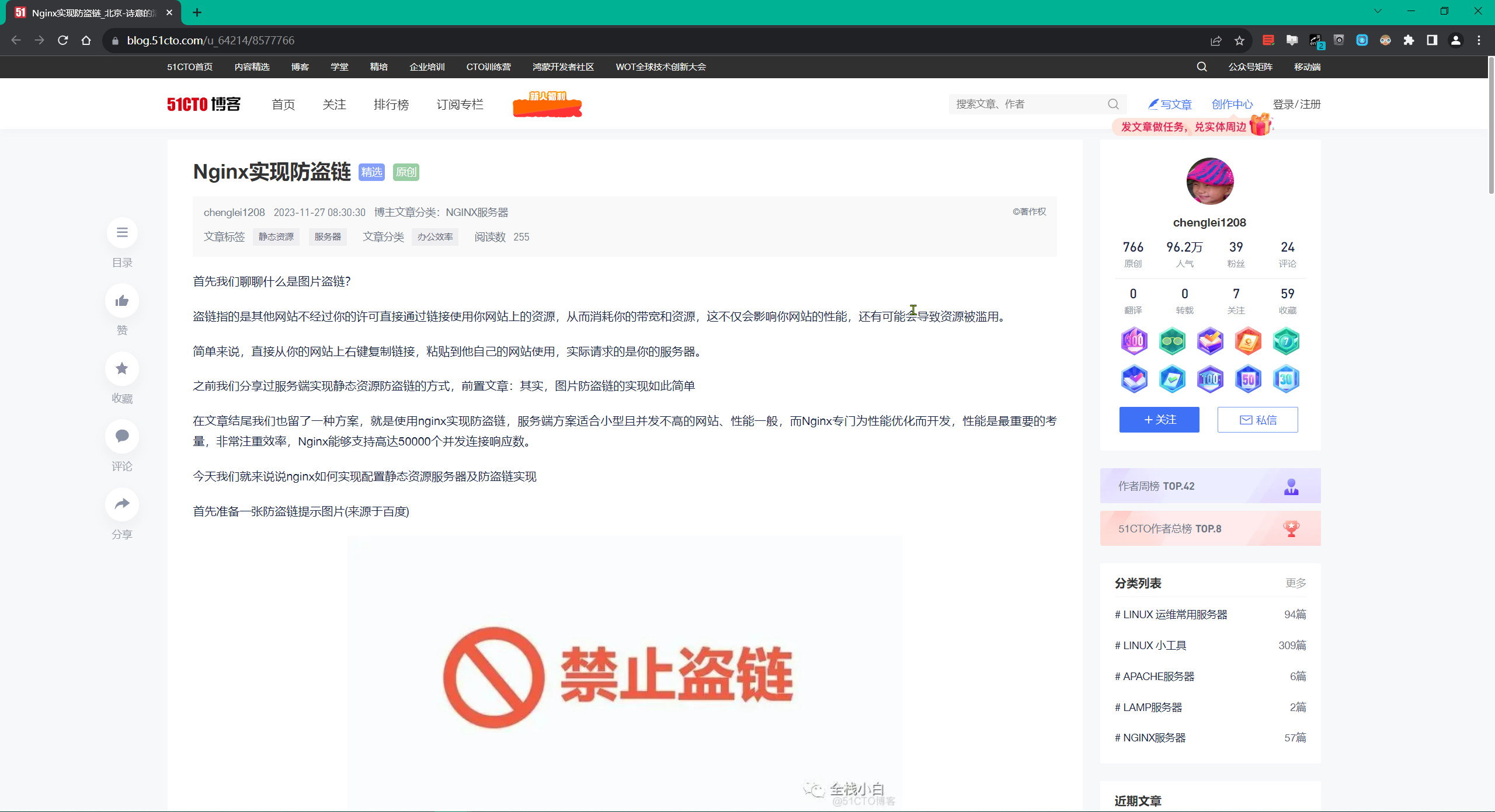Viewport: 1495px width, 812px height.
Task: Open the # NGINX服务器 category
Action: pos(1150,737)
